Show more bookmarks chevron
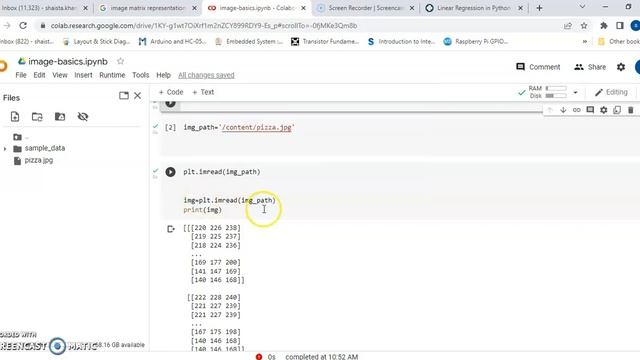This screenshot has height=360, width=640. [584, 42]
